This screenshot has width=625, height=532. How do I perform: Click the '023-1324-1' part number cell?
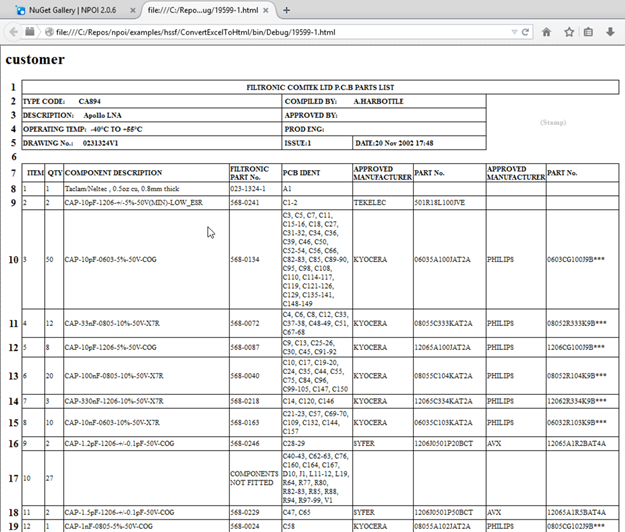(x=256, y=189)
